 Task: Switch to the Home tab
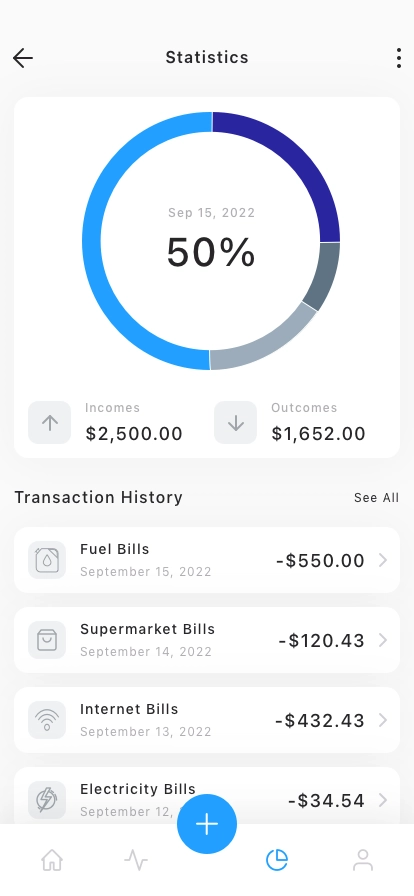(x=52, y=859)
